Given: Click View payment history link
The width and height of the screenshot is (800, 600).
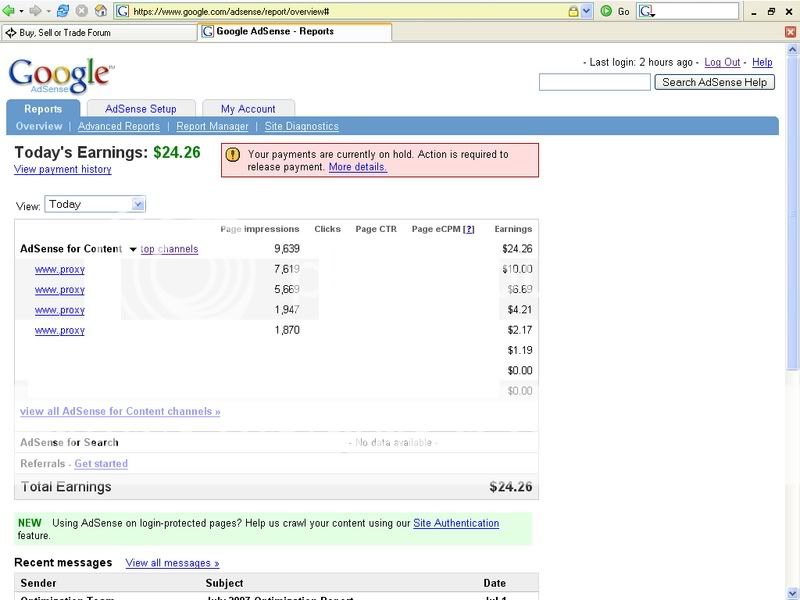Looking at the screenshot, I should coord(63,169).
